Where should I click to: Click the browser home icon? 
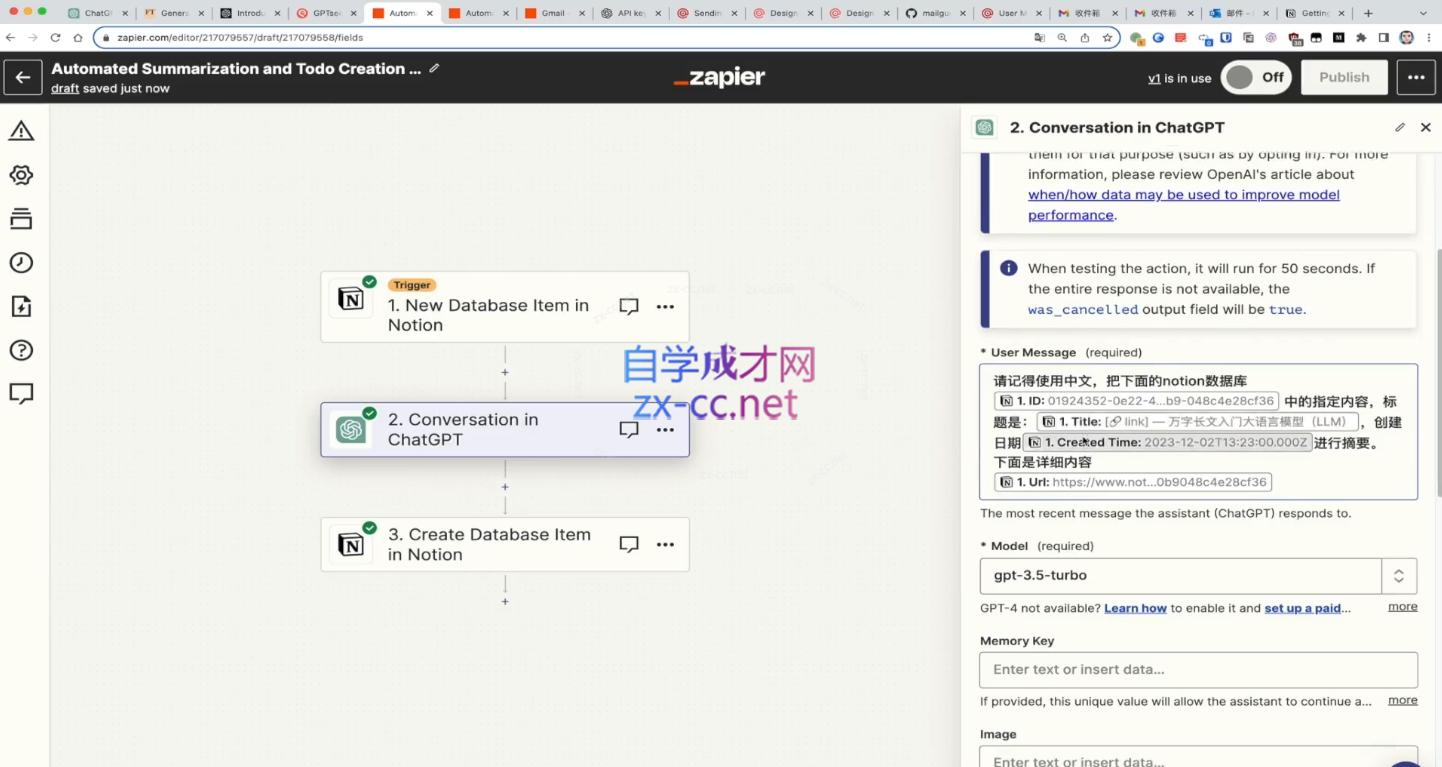78,38
